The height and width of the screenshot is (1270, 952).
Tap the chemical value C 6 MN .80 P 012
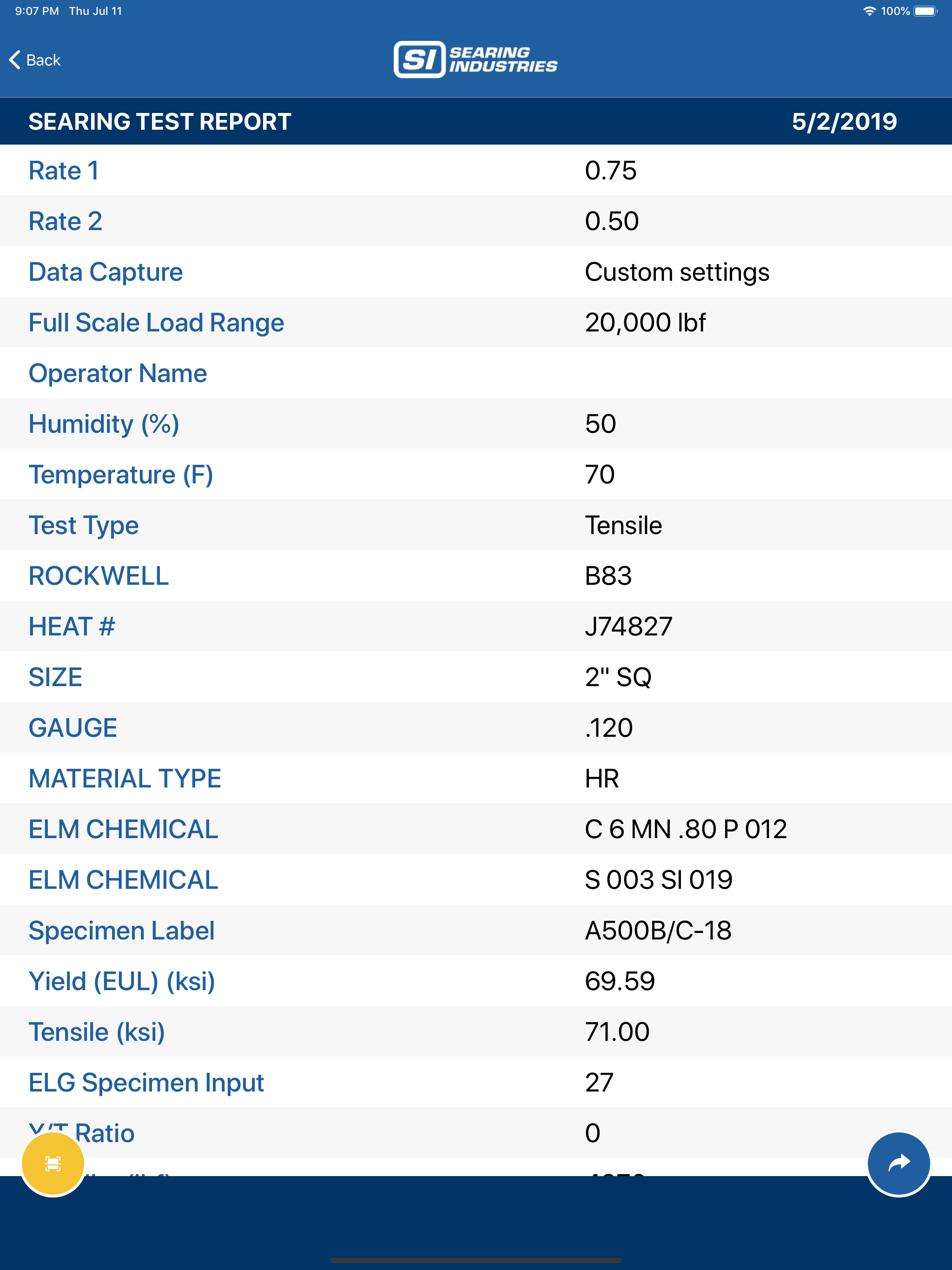pos(686,829)
